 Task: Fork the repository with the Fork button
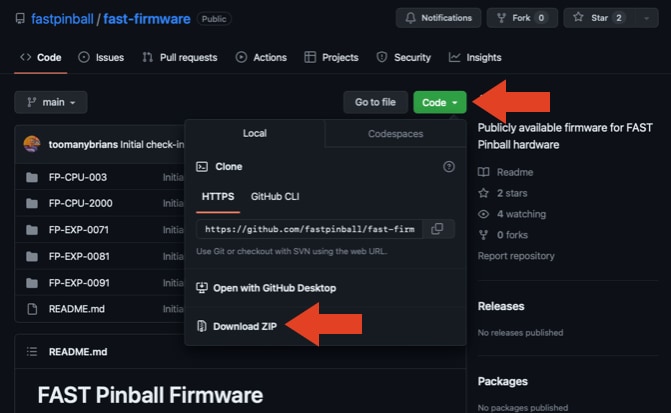coord(522,18)
